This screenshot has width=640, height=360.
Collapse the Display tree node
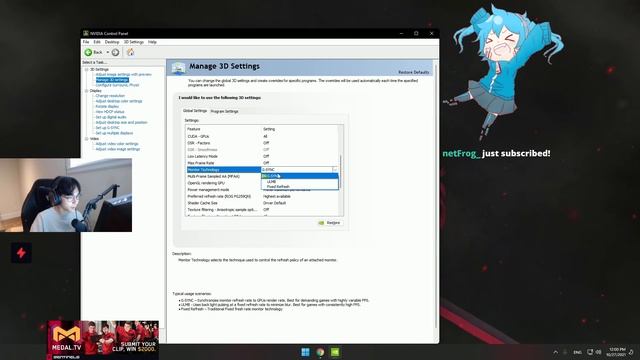(87, 91)
